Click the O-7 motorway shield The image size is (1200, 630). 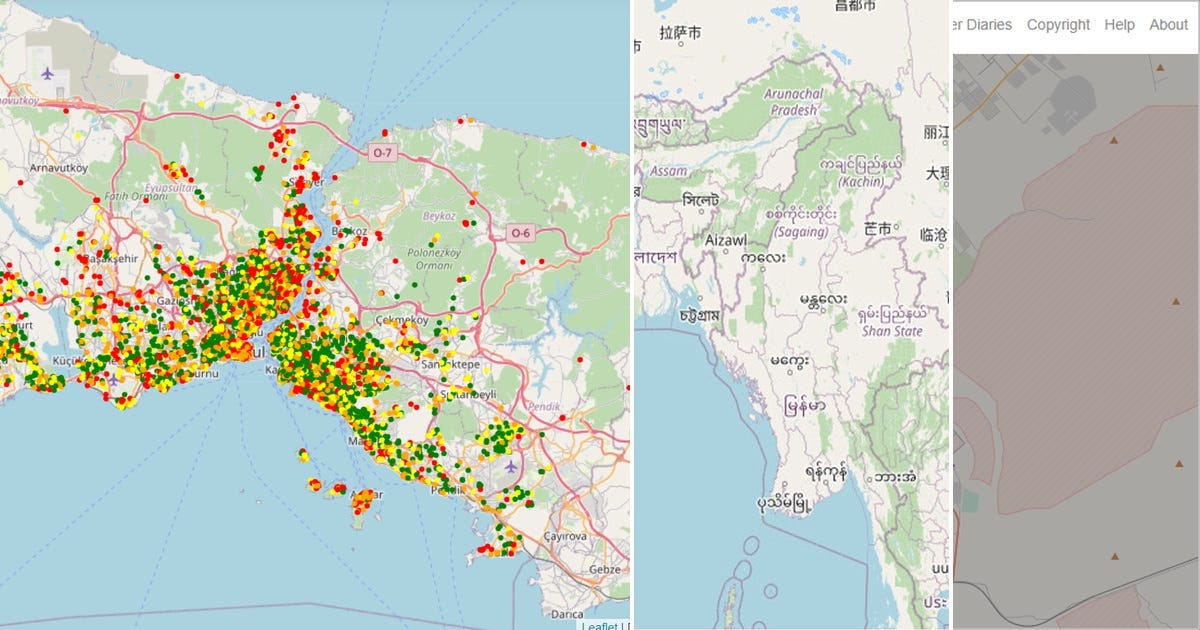385,154
